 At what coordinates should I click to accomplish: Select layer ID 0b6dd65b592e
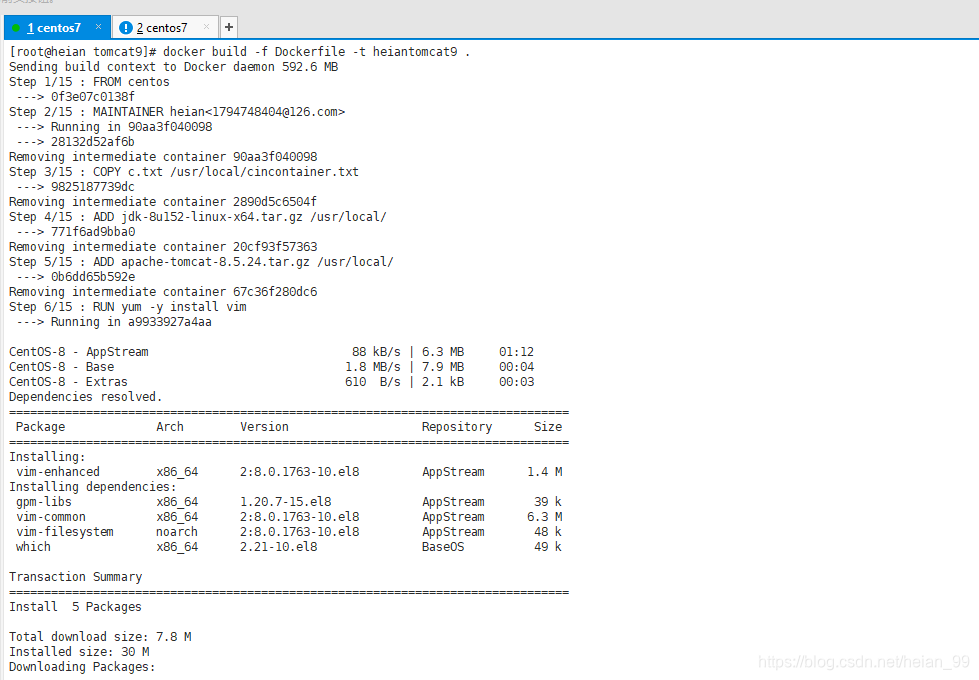pyautogui.click(x=92, y=277)
